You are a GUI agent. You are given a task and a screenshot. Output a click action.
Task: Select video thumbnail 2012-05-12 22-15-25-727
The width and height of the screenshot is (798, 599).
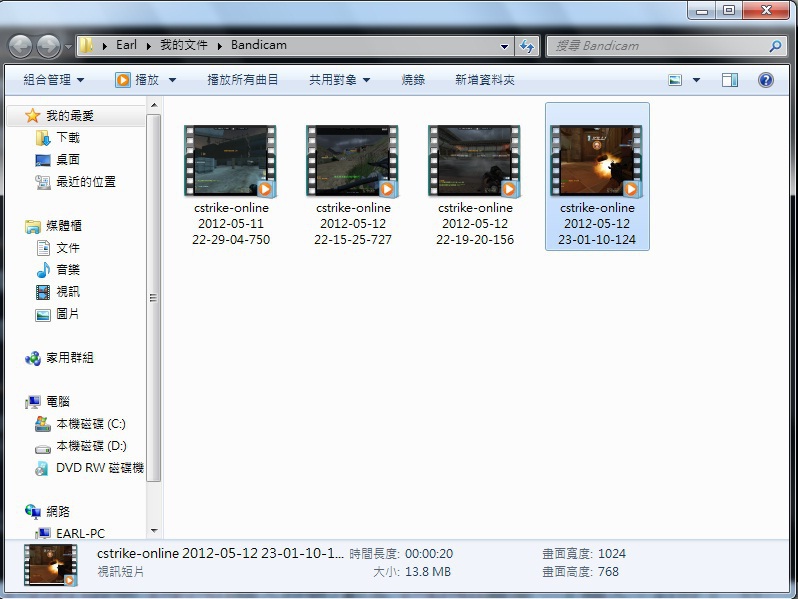click(x=353, y=161)
